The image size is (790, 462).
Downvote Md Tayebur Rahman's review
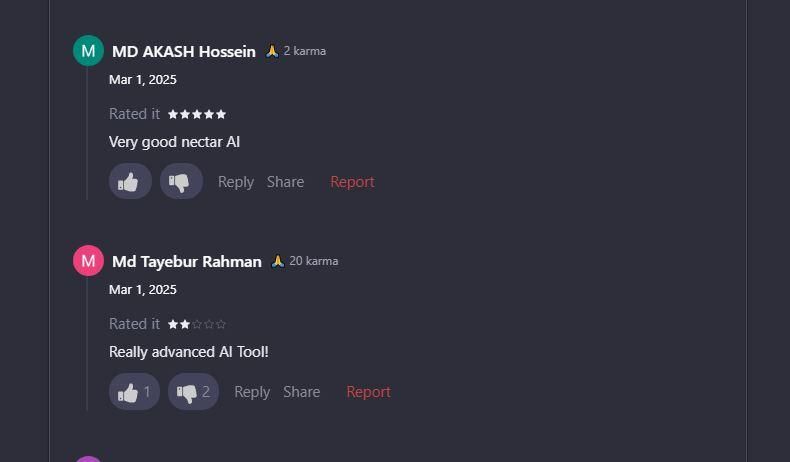click(x=193, y=392)
